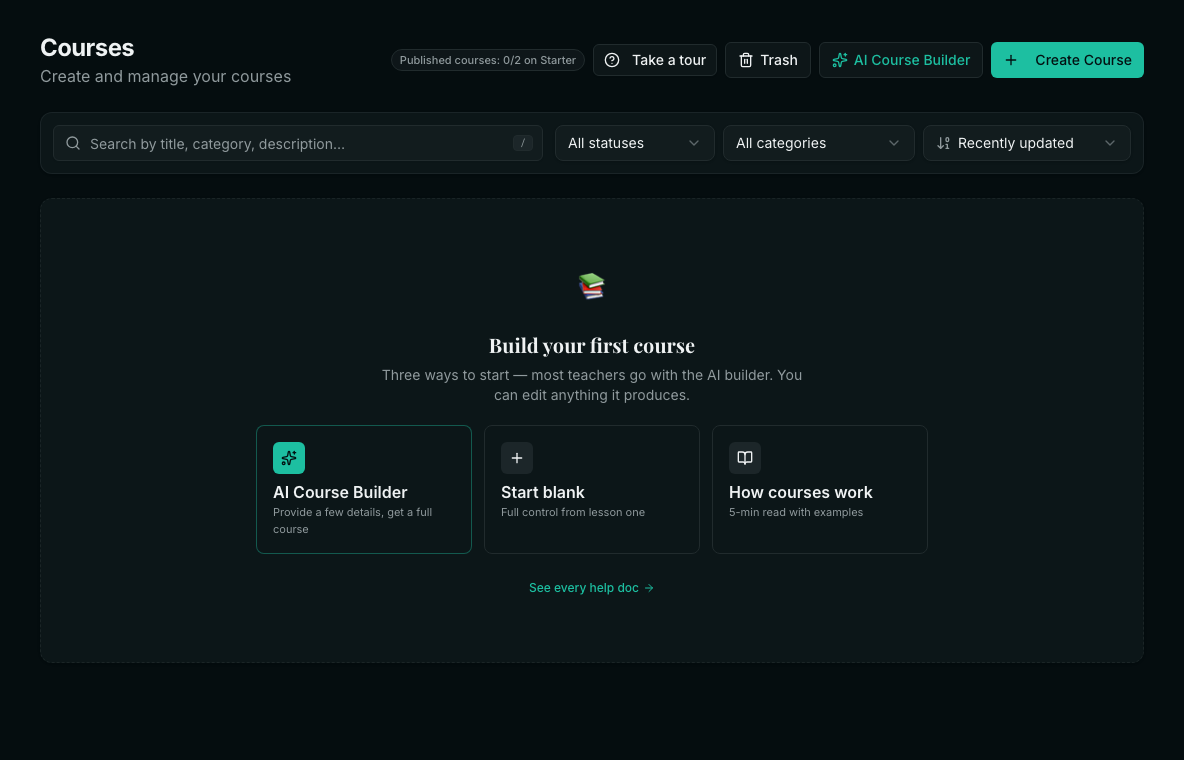Screen dimensions: 1184x760
Task: Click the Courses page heading
Action: (87, 48)
